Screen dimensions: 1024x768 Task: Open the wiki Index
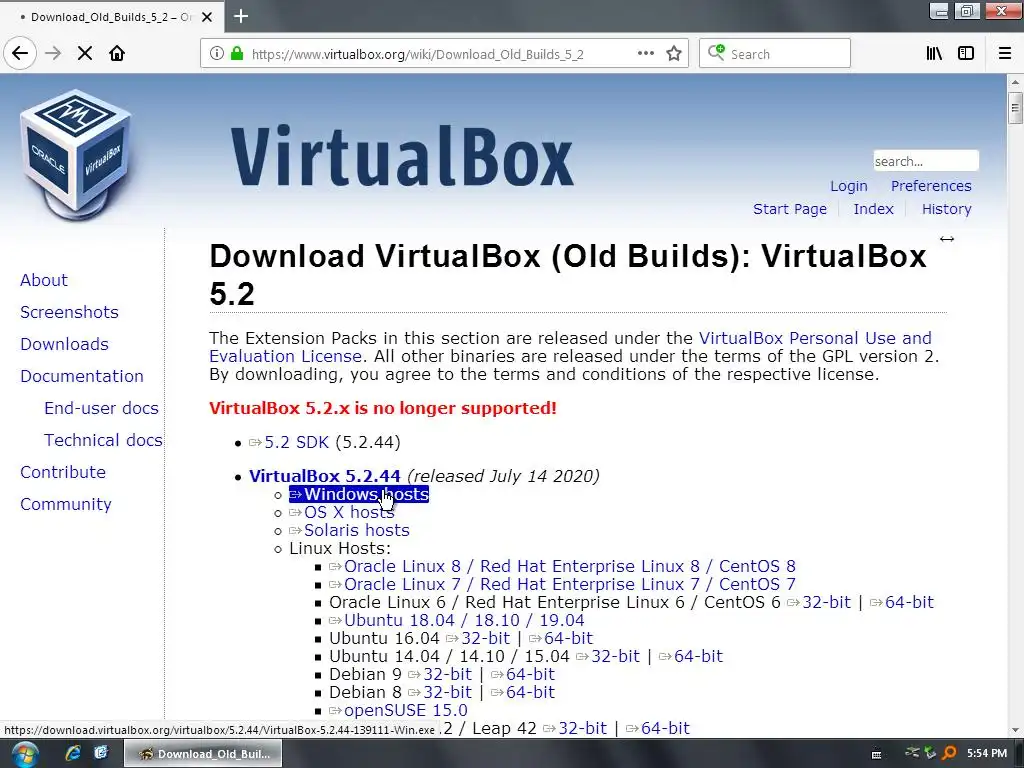coord(873,209)
